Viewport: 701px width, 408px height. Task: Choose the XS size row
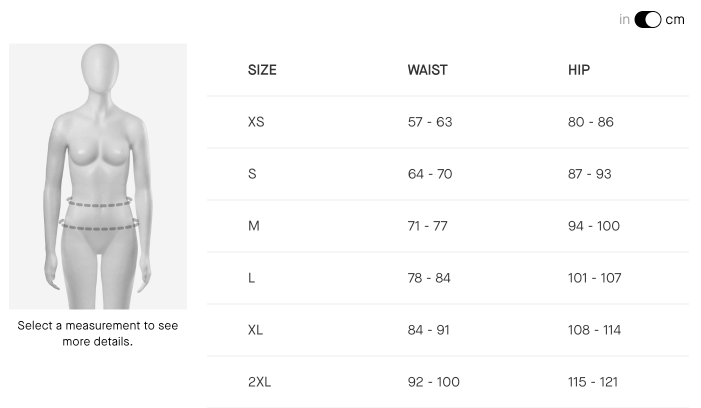(448, 122)
